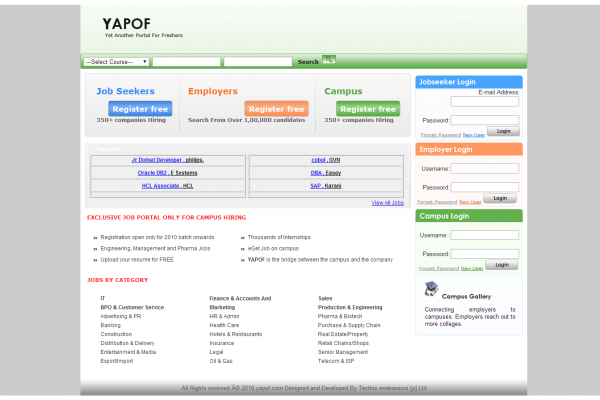Click the Campus Gallery heading

[466, 297]
